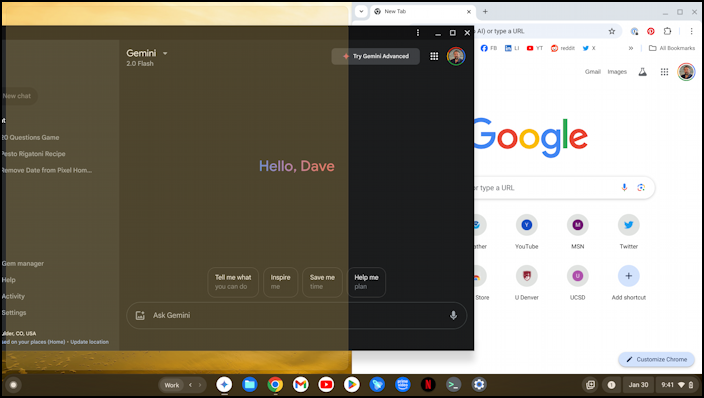Open Terminal app from shelf
The height and width of the screenshot is (398, 704).
point(453,385)
